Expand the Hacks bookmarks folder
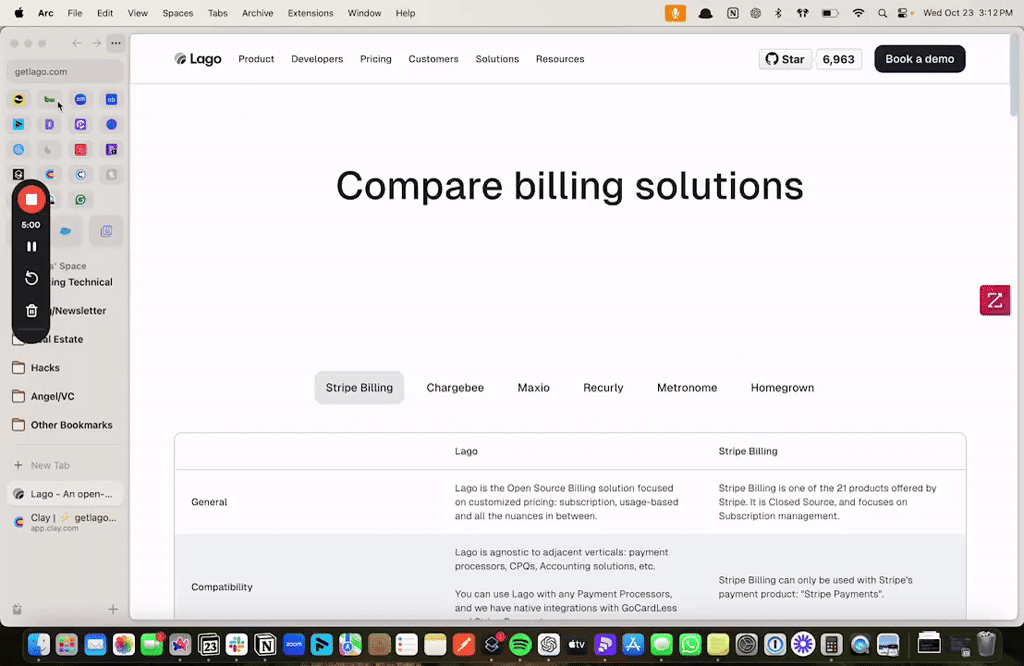The height and width of the screenshot is (666, 1024). [x=45, y=368]
